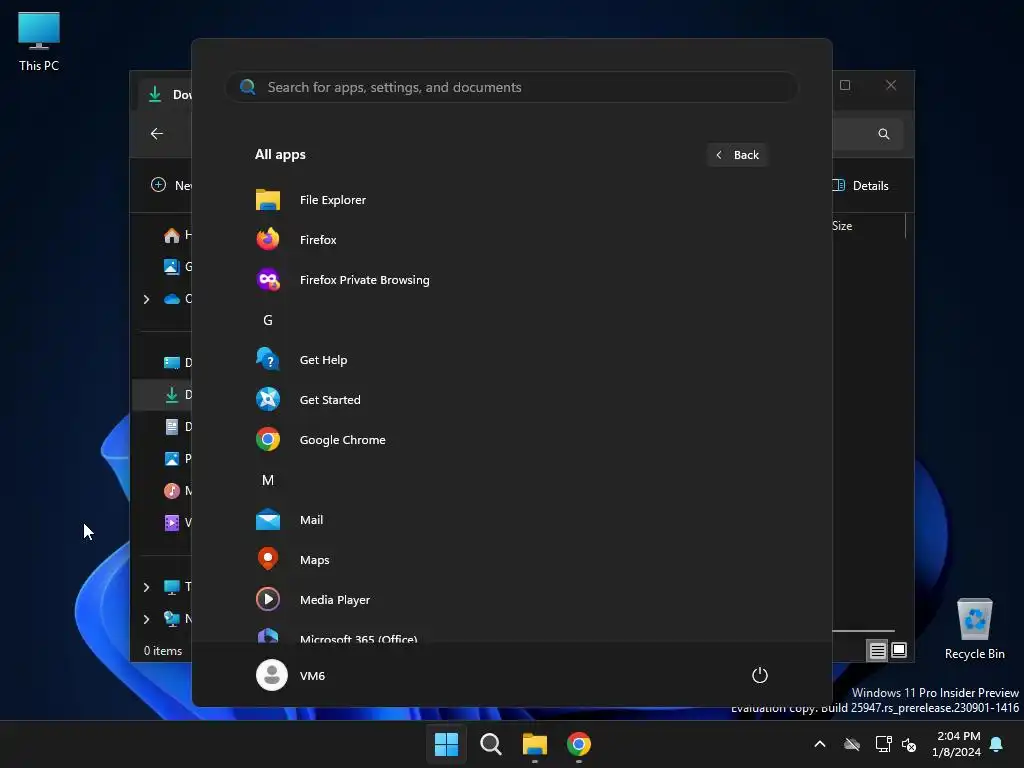Open the muted volume tray icon

pos(908,744)
